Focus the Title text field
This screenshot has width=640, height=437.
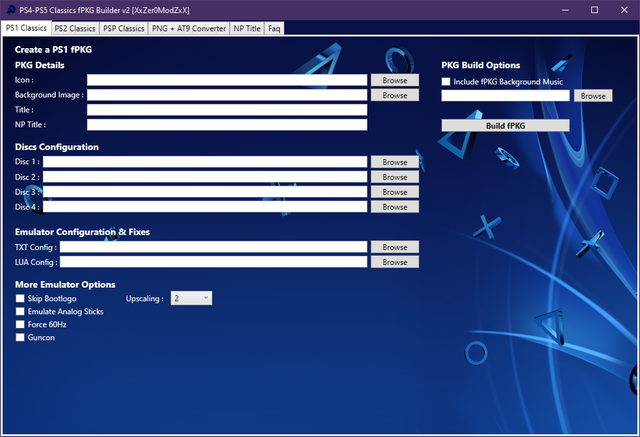tap(227, 110)
